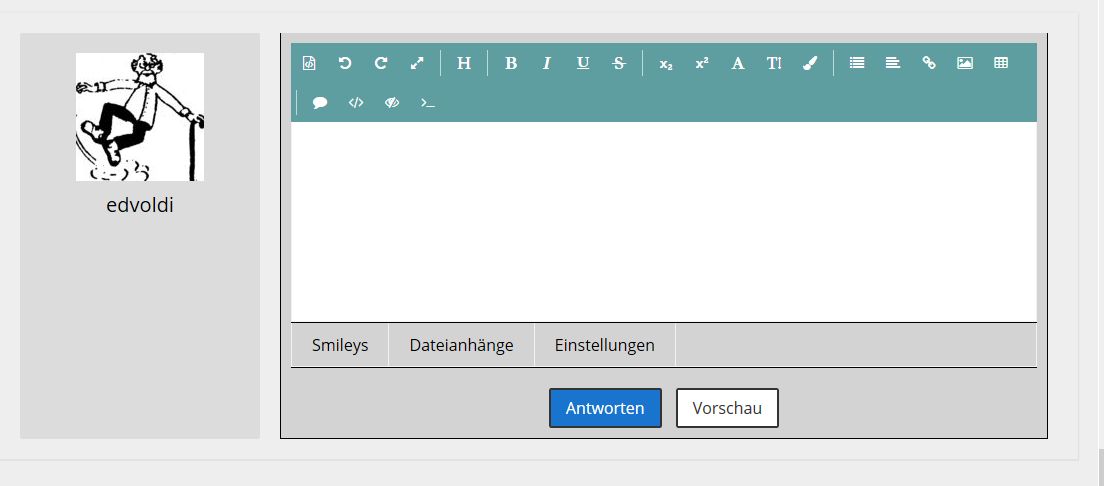Viewport: 1104px width, 486px height.
Task: Expand the editor to fullscreen
Action: click(417, 63)
